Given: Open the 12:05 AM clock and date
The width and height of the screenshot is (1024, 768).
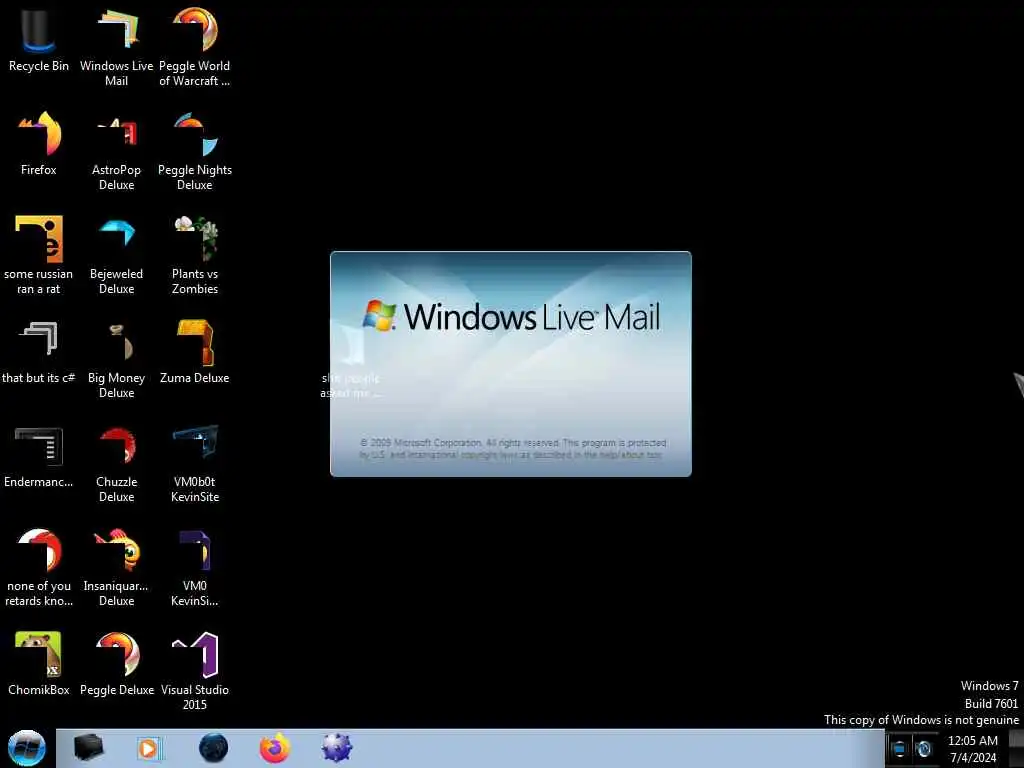Looking at the screenshot, I should tap(973, 749).
